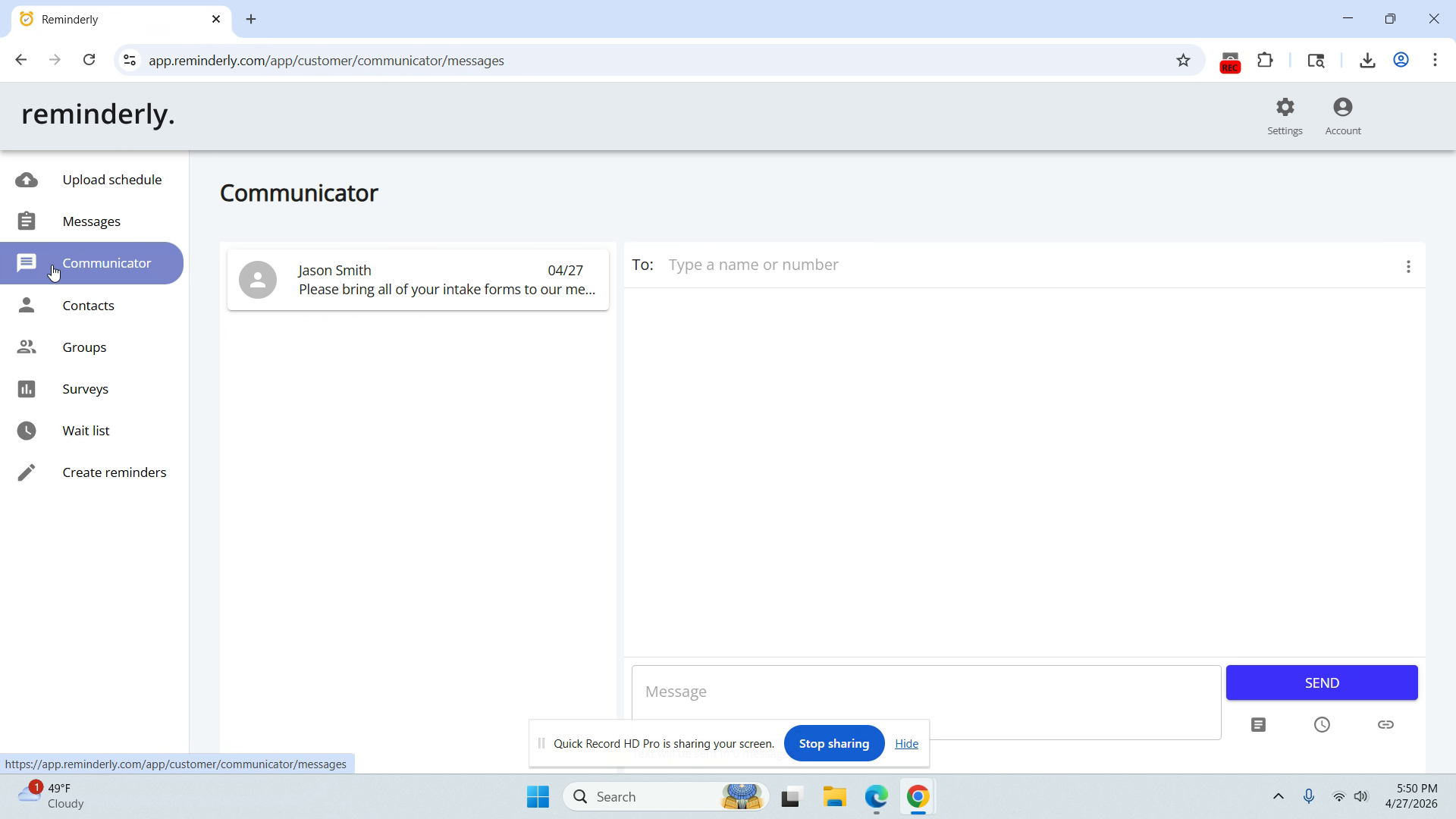Screen dimensions: 1456x819
Task: Open Surveys from the sidebar
Action: [86, 389]
